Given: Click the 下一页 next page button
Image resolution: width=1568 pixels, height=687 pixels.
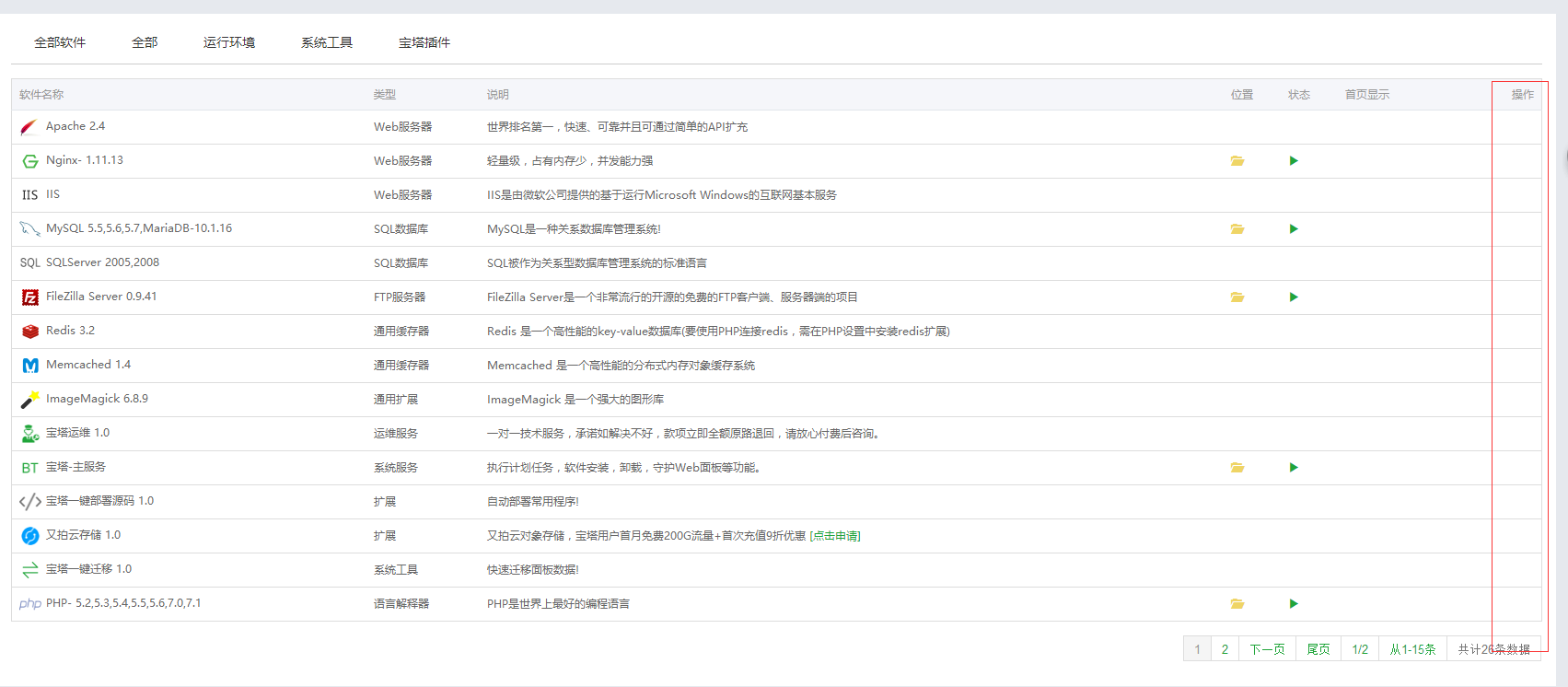Looking at the screenshot, I should tap(1267, 649).
